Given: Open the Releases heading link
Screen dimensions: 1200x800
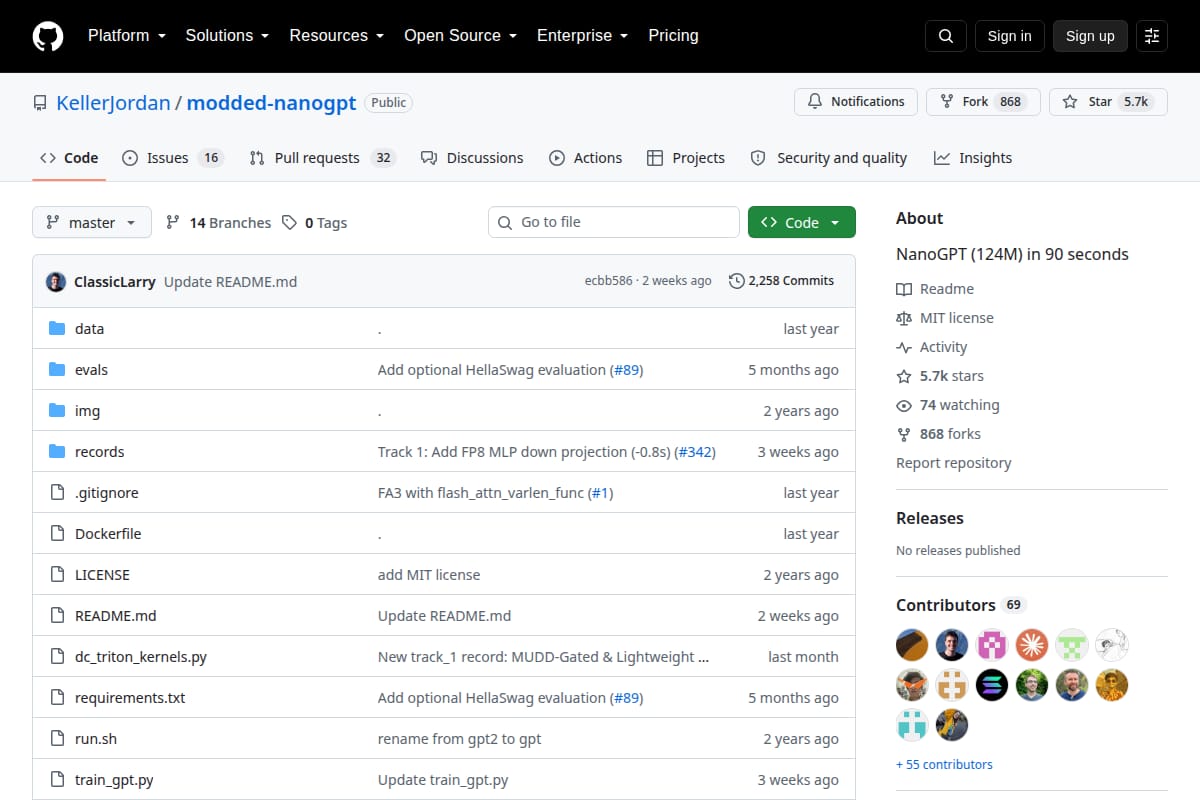Looking at the screenshot, I should (930, 518).
